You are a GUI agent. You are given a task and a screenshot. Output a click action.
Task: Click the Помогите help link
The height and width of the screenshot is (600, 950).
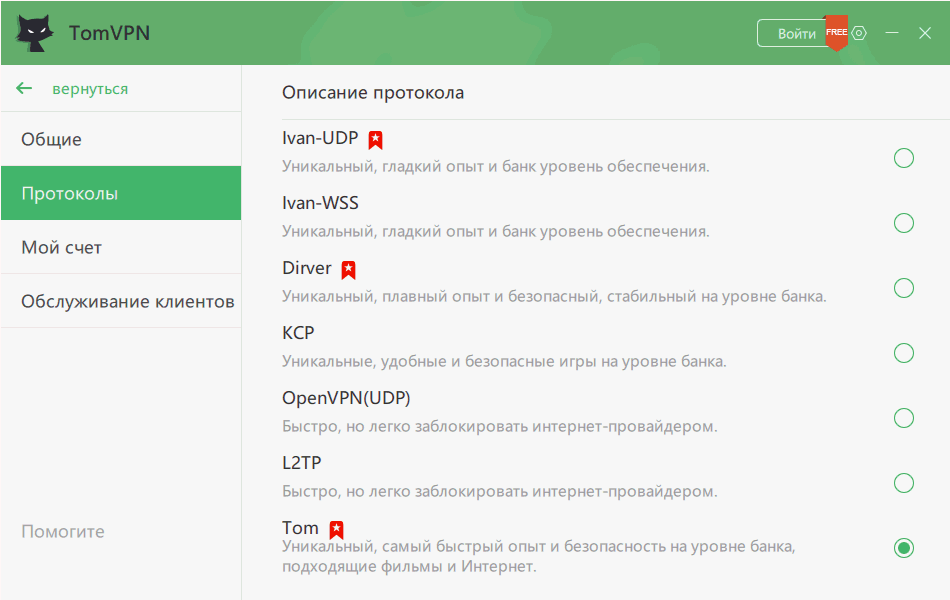(x=63, y=531)
